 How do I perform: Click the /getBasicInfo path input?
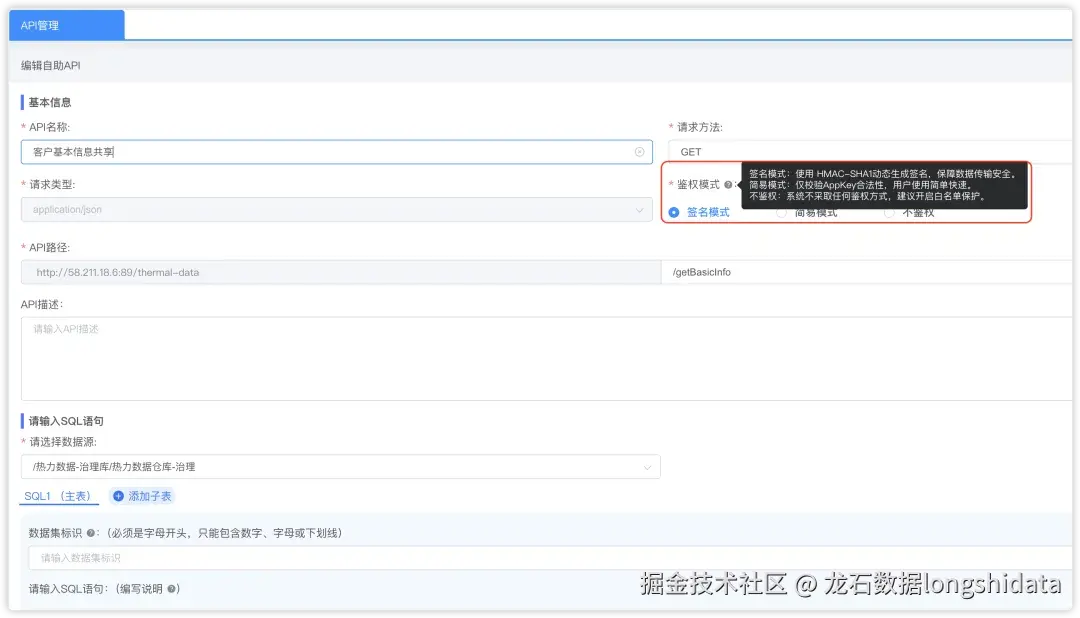pyautogui.click(x=866, y=272)
